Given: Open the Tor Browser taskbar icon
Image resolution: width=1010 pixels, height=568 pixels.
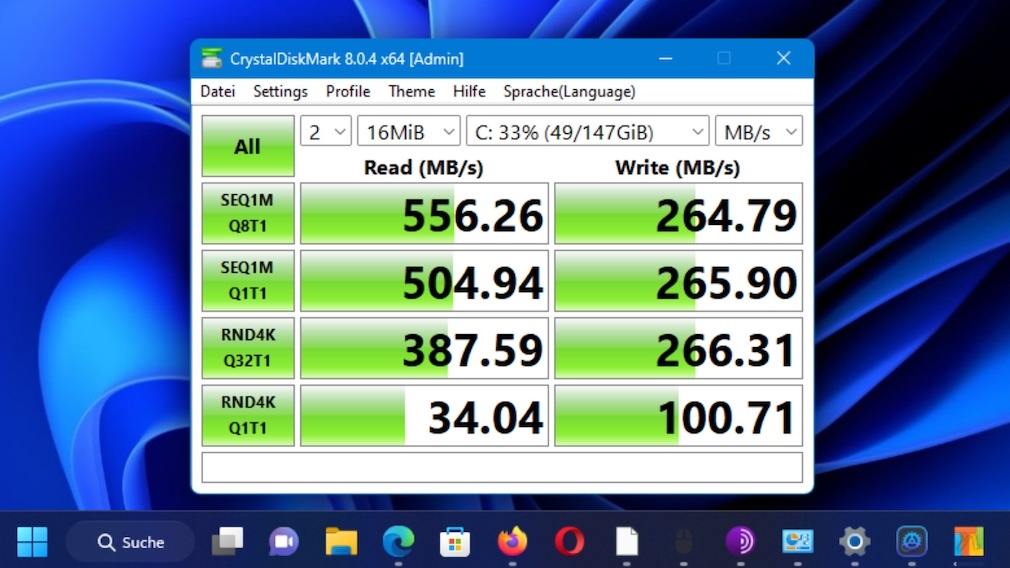Looking at the screenshot, I should point(740,541).
